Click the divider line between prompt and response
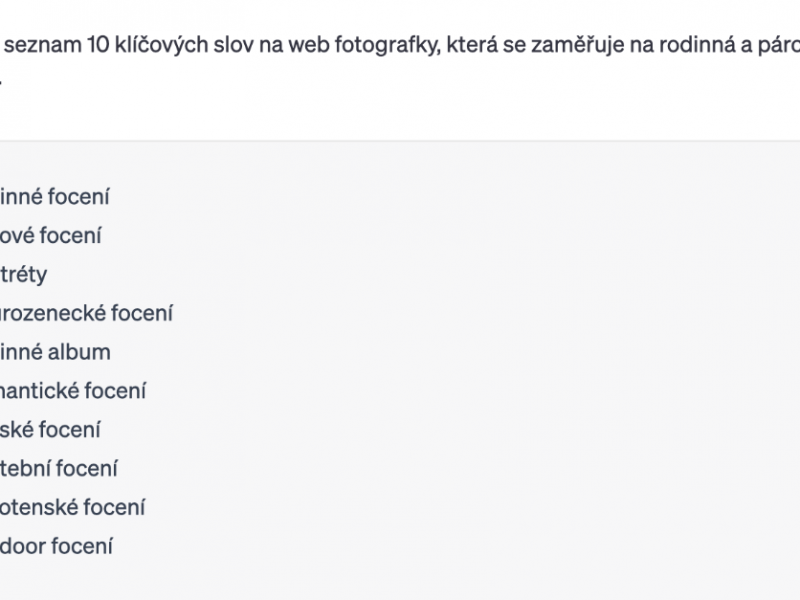 [400, 140]
